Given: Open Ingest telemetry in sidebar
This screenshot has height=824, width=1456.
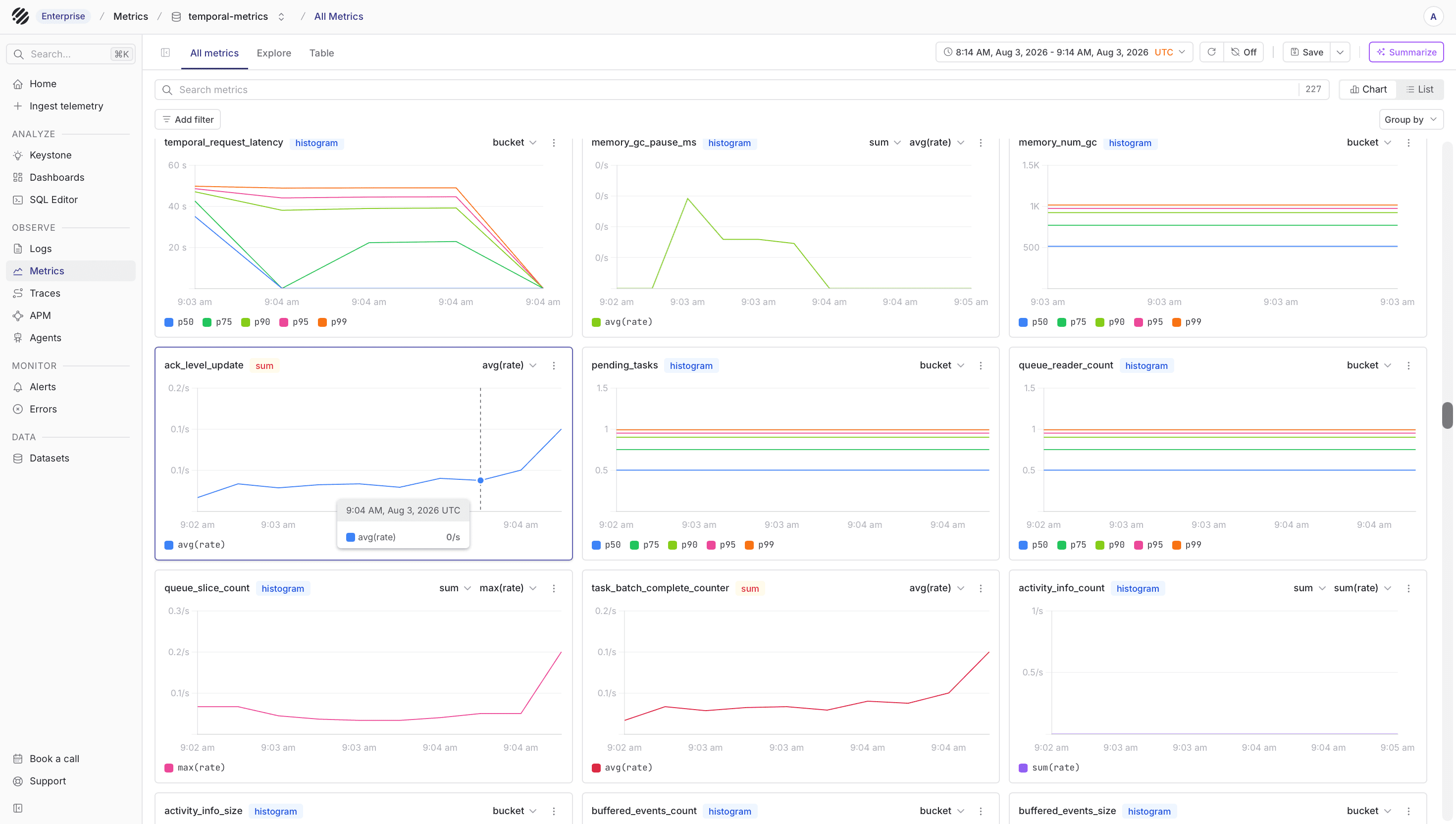Looking at the screenshot, I should tap(71, 106).
